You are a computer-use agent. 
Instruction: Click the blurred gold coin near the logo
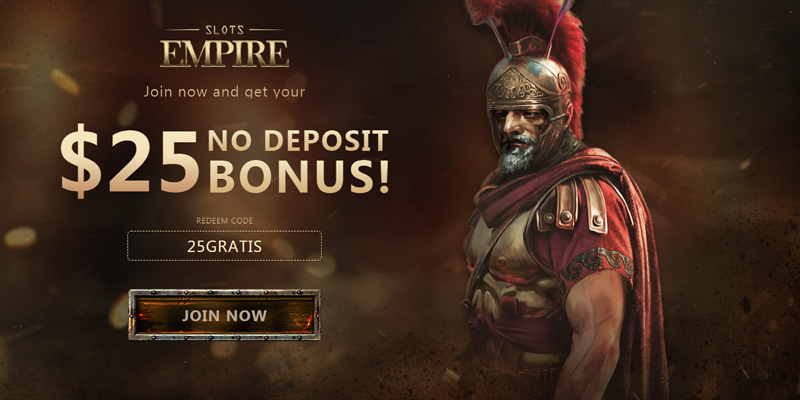tap(65, 82)
